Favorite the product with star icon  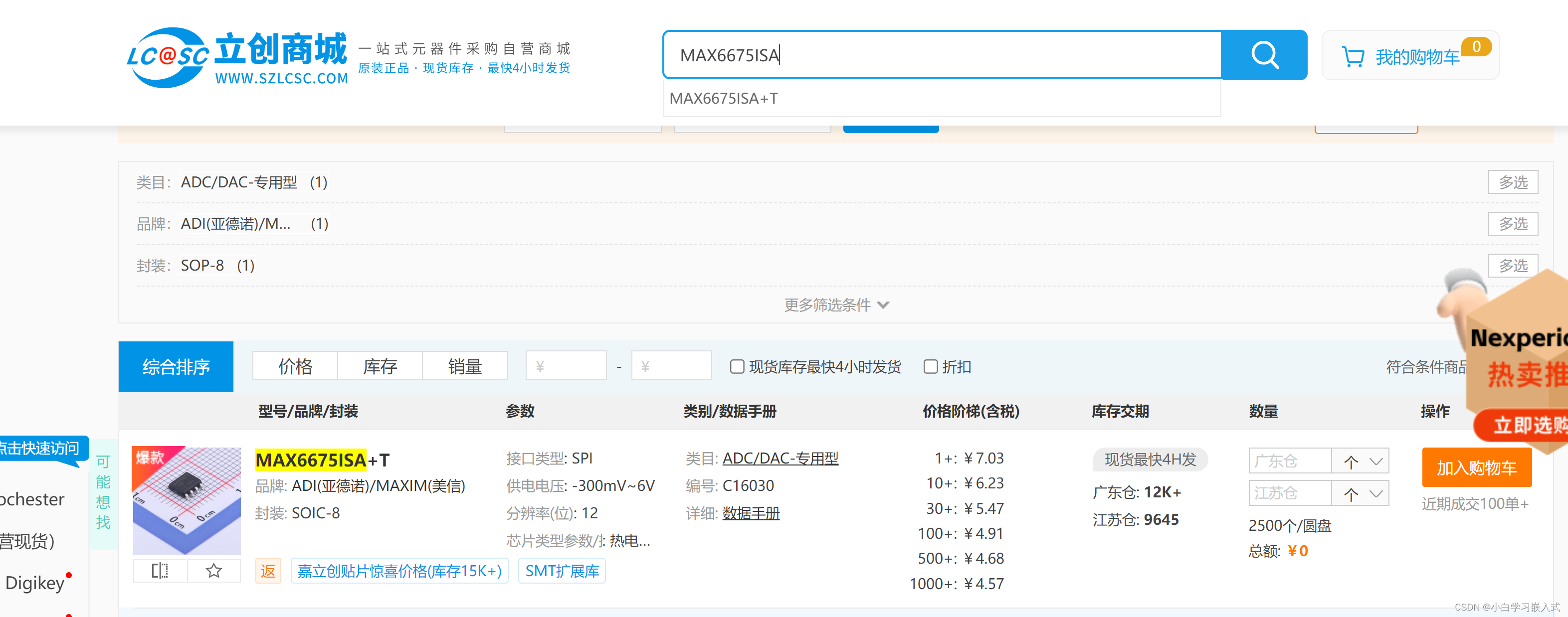tap(213, 570)
